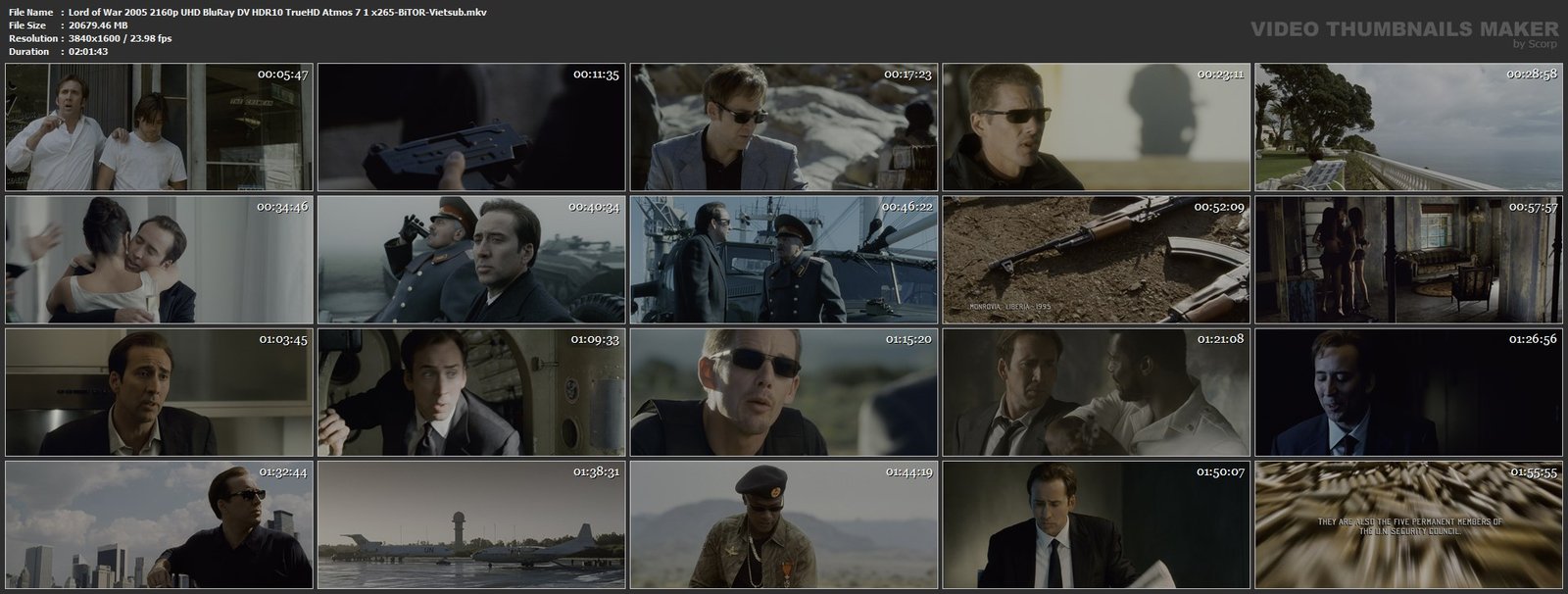Screen dimensions: 1568x594
Task: Select the frame marked 01:21:08
Action: click(1097, 392)
